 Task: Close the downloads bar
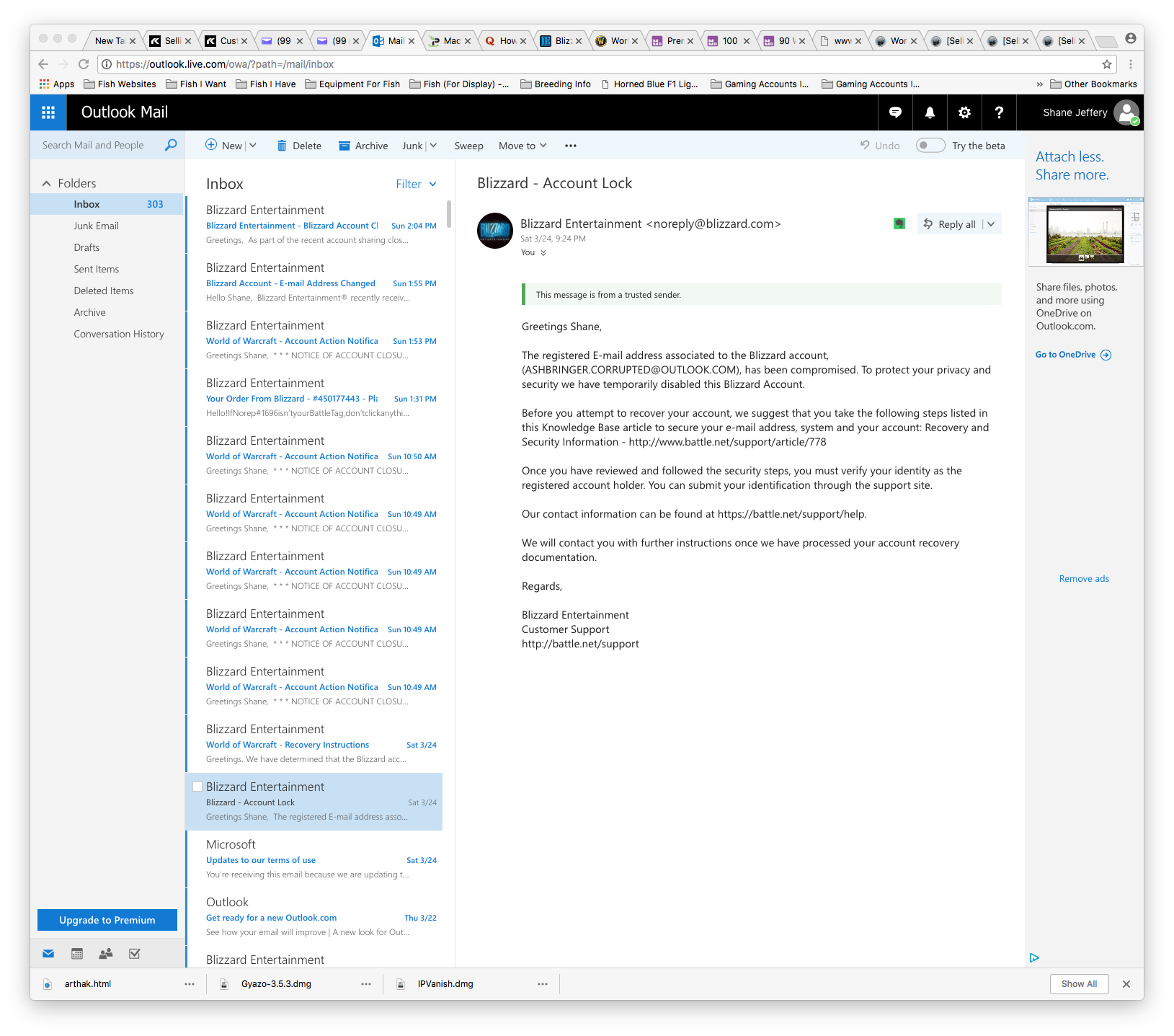[1126, 984]
